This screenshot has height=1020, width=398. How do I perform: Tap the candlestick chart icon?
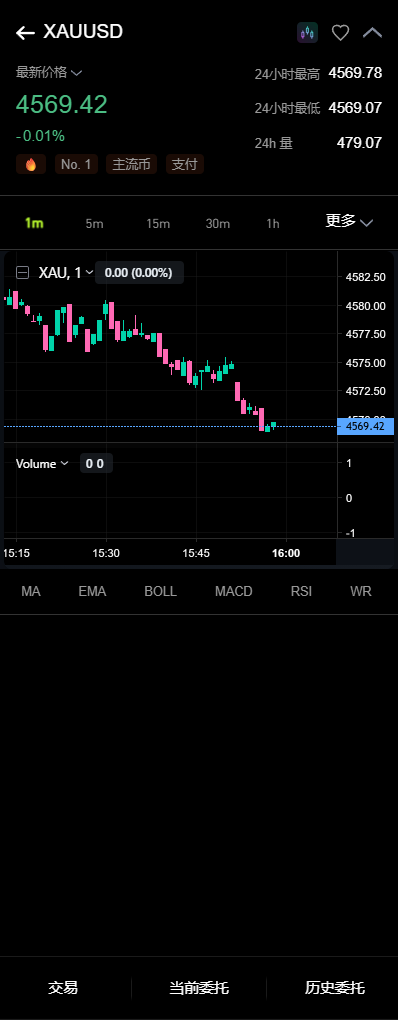308,33
